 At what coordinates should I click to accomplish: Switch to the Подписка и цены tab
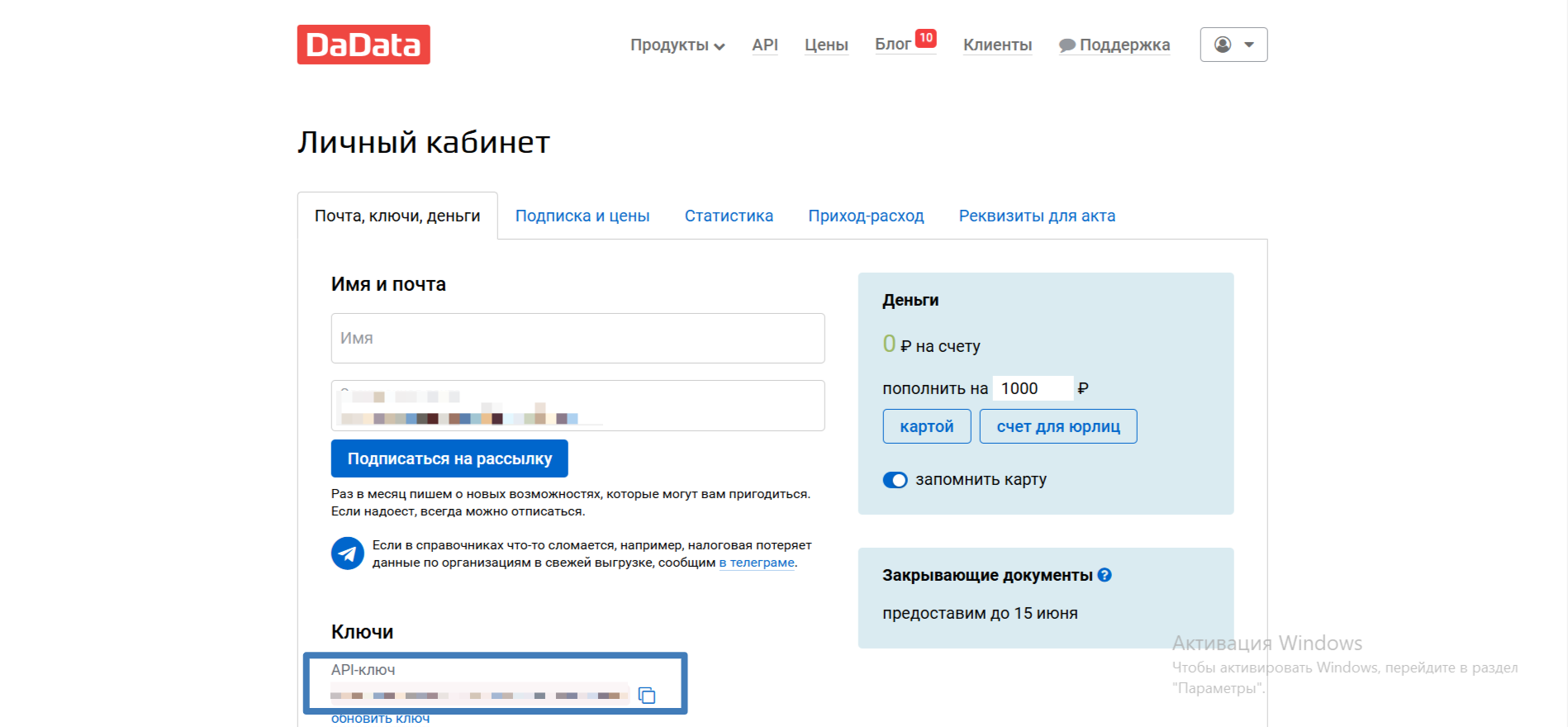coord(582,216)
